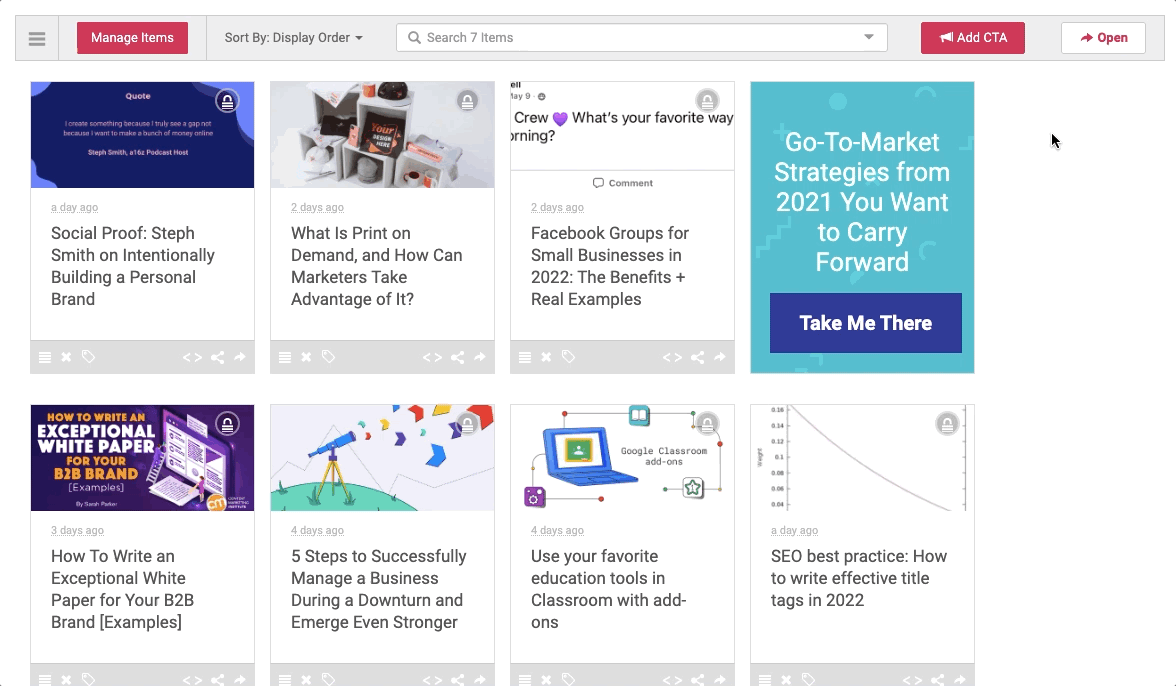Click the Take Me There CTA button
Viewport: 1176px width, 686px height.
coord(866,323)
